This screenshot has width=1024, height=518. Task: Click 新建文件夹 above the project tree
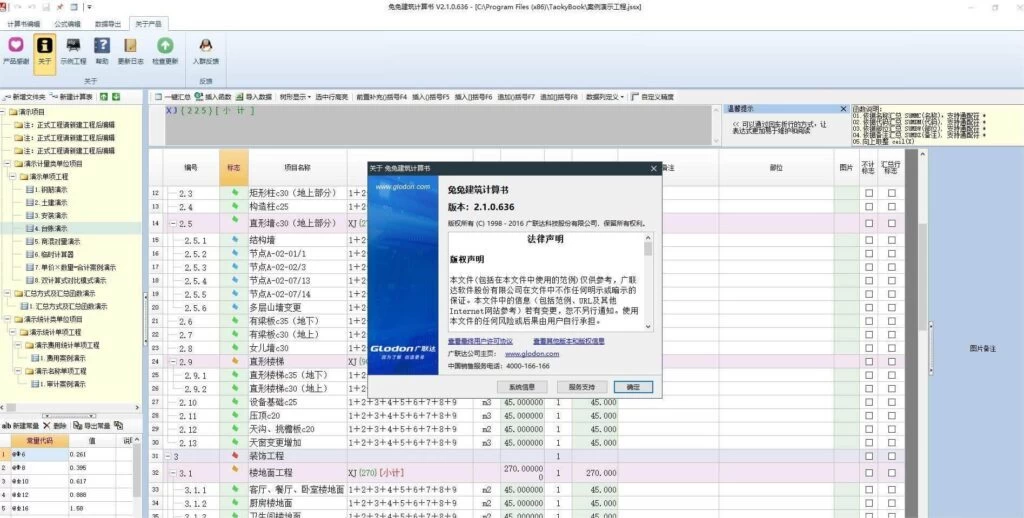click(x=26, y=97)
